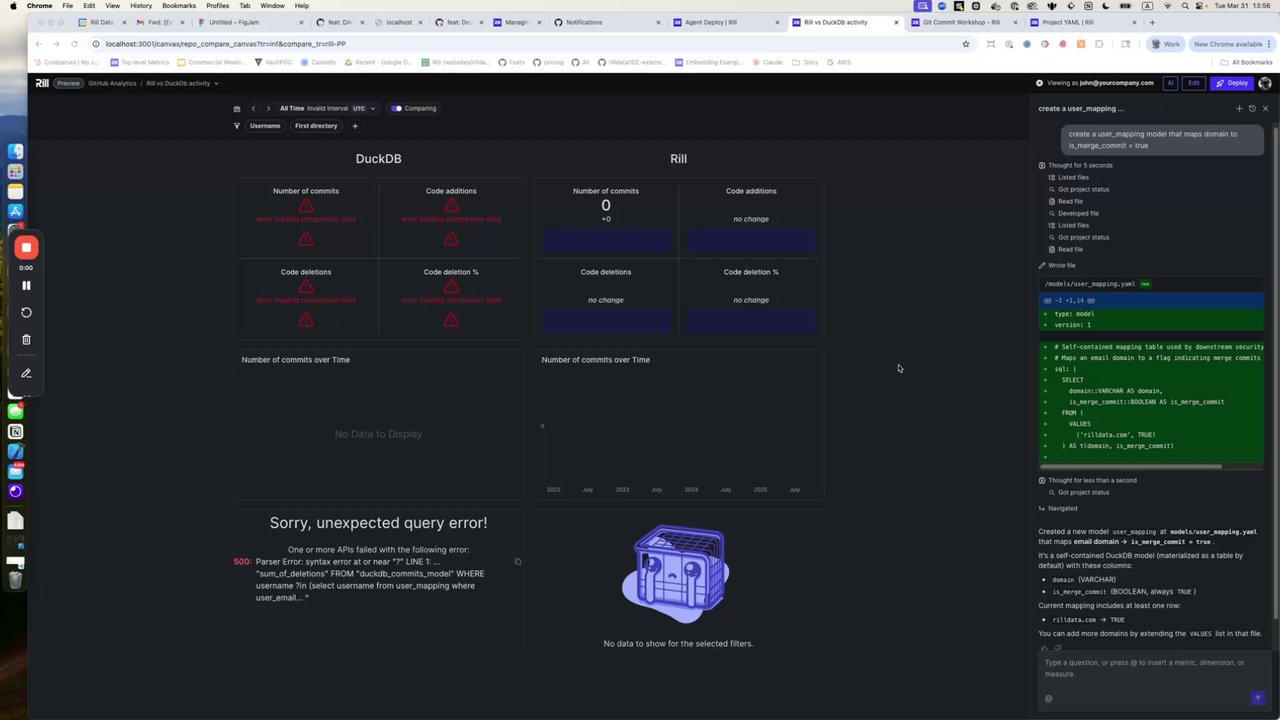Click the calendar icon in time bar

[x=237, y=108]
